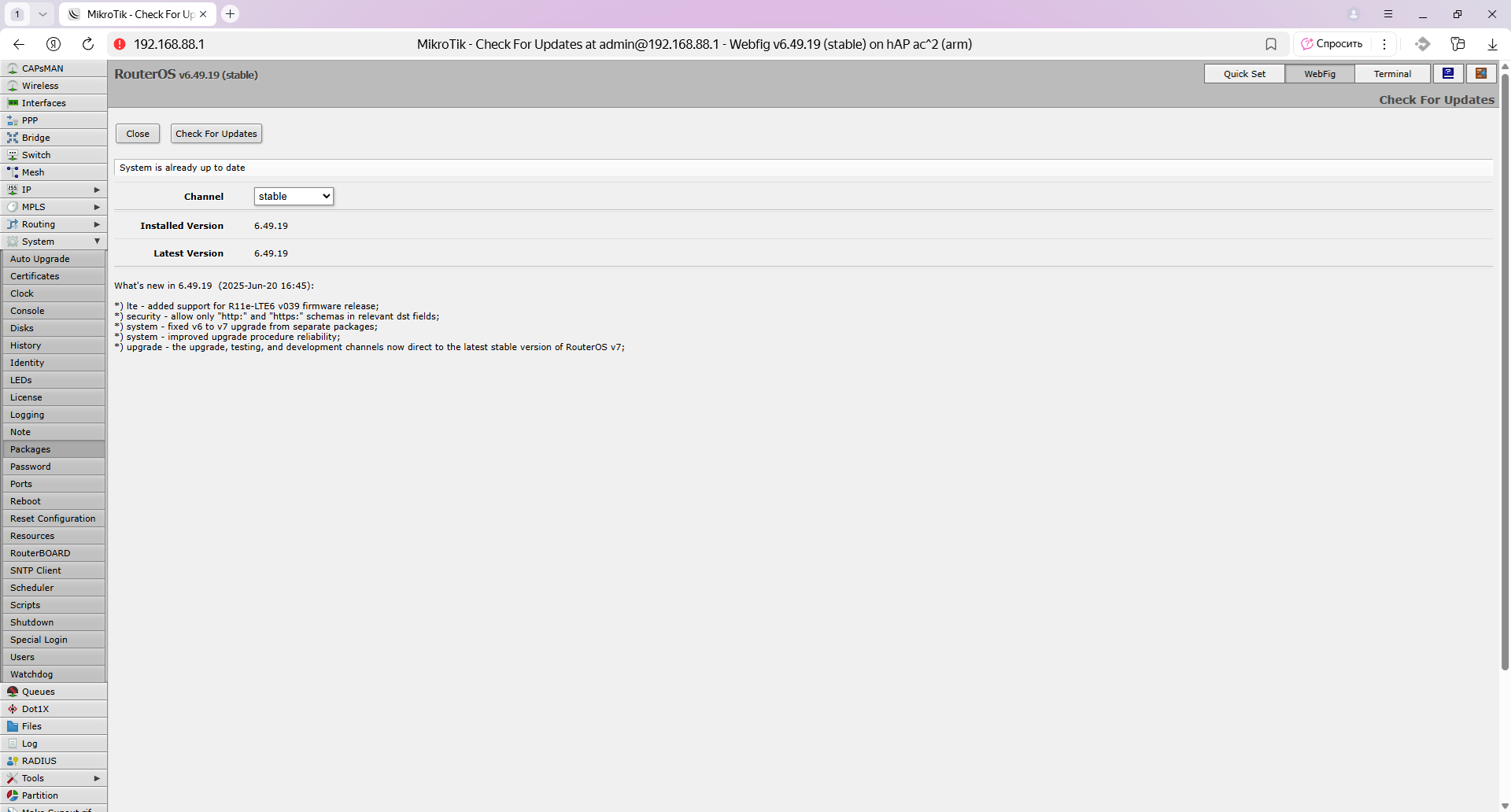1511x812 pixels.
Task: Expand the Tools submenu arrow
Action: 97,778
